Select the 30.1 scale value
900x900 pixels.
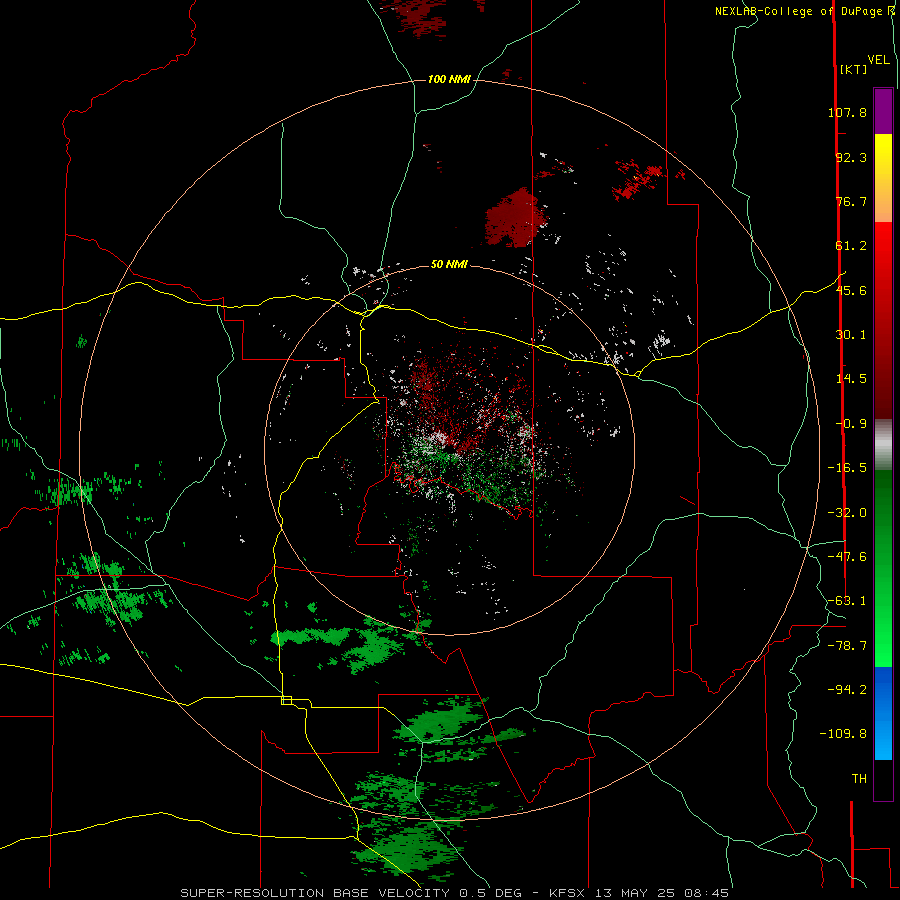[x=851, y=335]
